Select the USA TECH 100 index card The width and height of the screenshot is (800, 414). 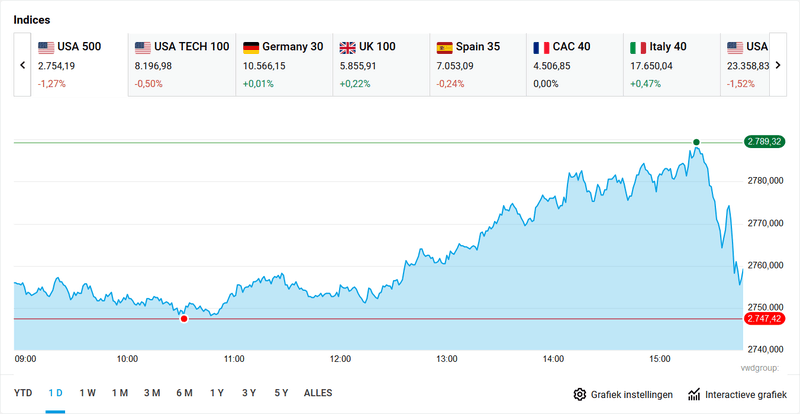181,65
